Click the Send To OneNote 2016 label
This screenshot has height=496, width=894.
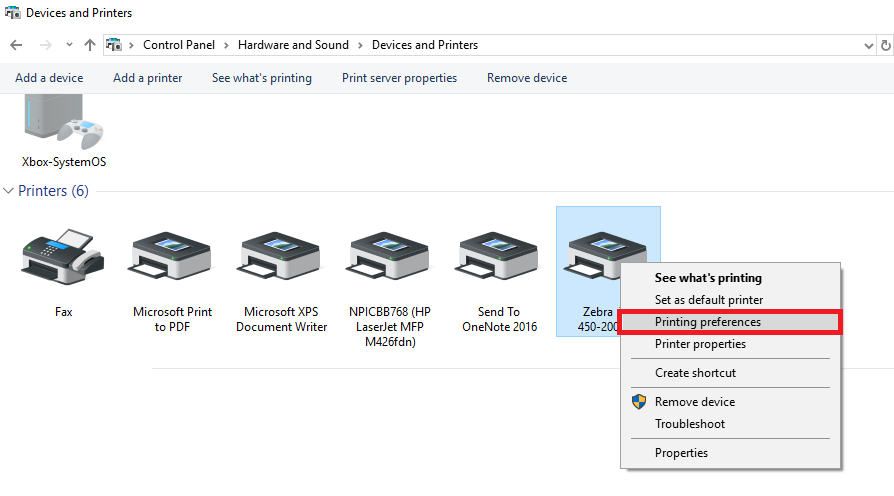click(499, 319)
